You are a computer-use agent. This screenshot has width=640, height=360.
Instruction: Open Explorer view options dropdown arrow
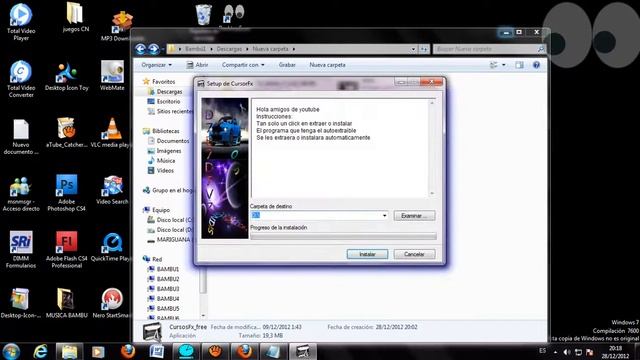coord(503,65)
